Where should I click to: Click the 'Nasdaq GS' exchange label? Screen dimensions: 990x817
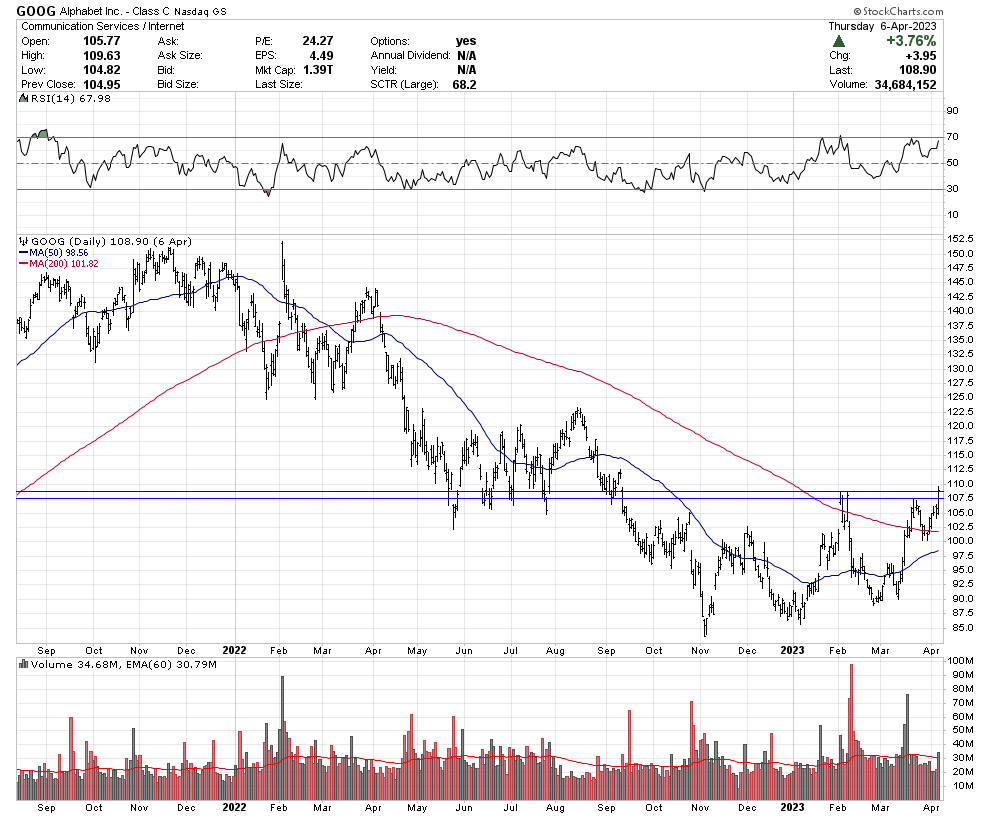pyautogui.click(x=200, y=11)
